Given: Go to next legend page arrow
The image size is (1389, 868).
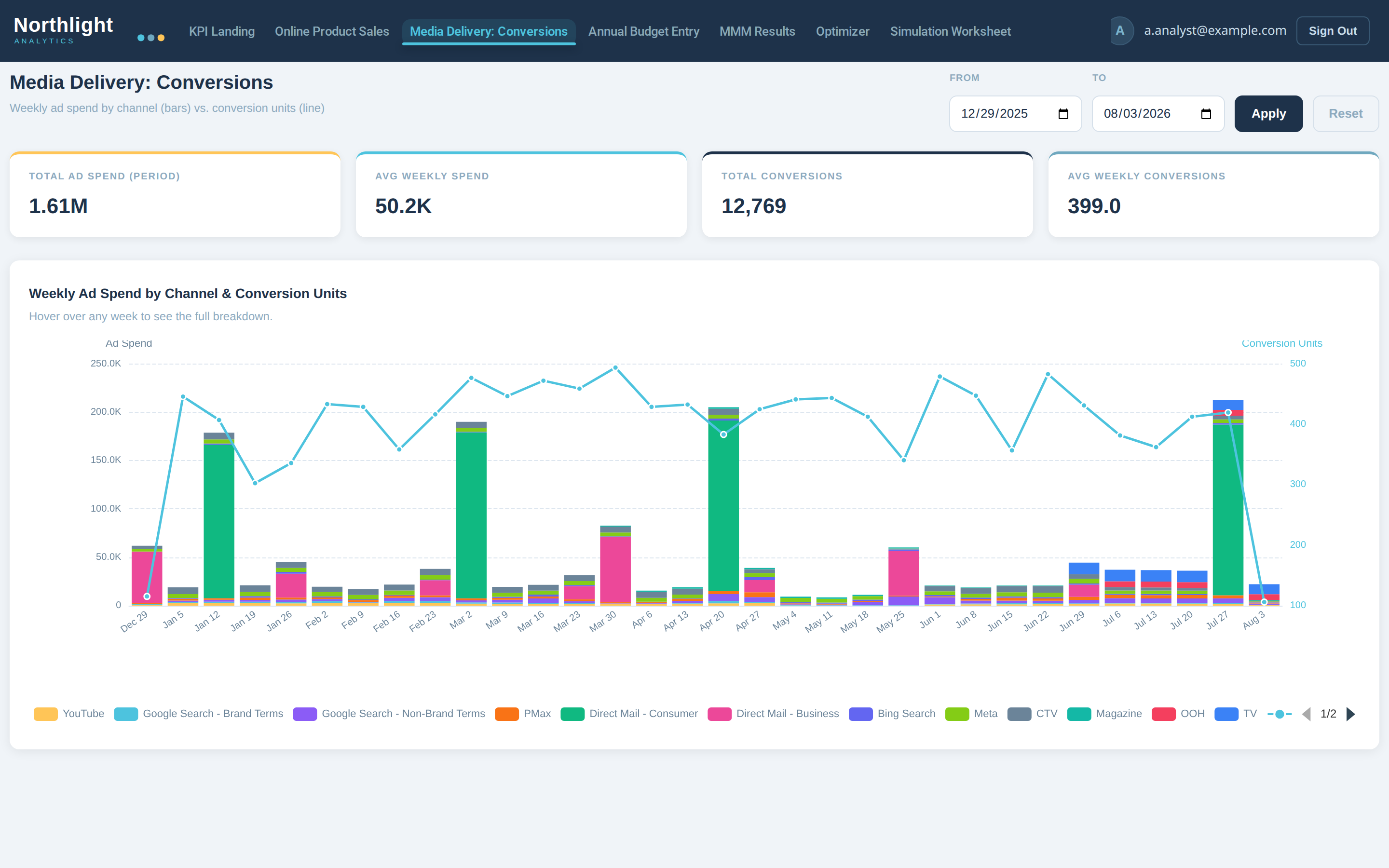Looking at the screenshot, I should pos(1350,714).
